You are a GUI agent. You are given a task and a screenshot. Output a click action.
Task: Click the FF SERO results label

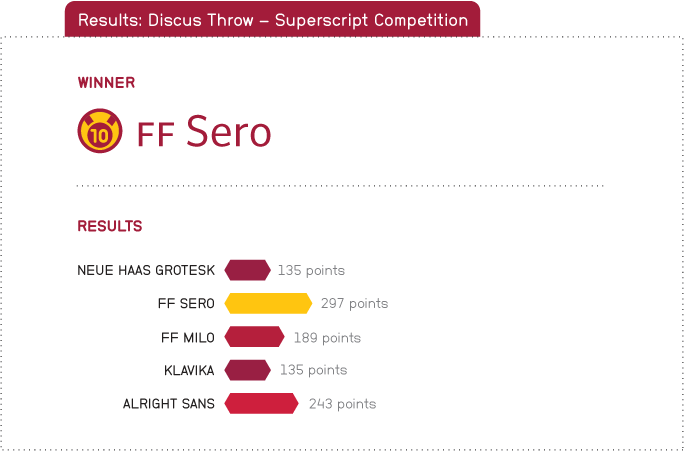point(187,304)
